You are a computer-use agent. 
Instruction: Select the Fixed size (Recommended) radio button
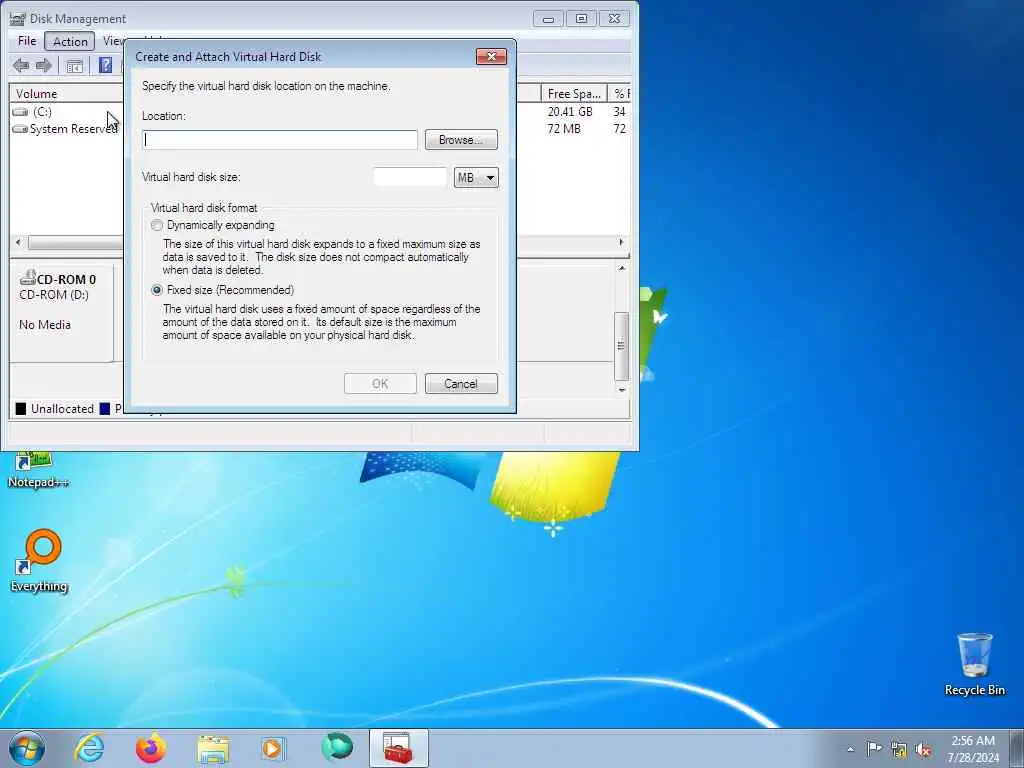pyautogui.click(x=157, y=290)
